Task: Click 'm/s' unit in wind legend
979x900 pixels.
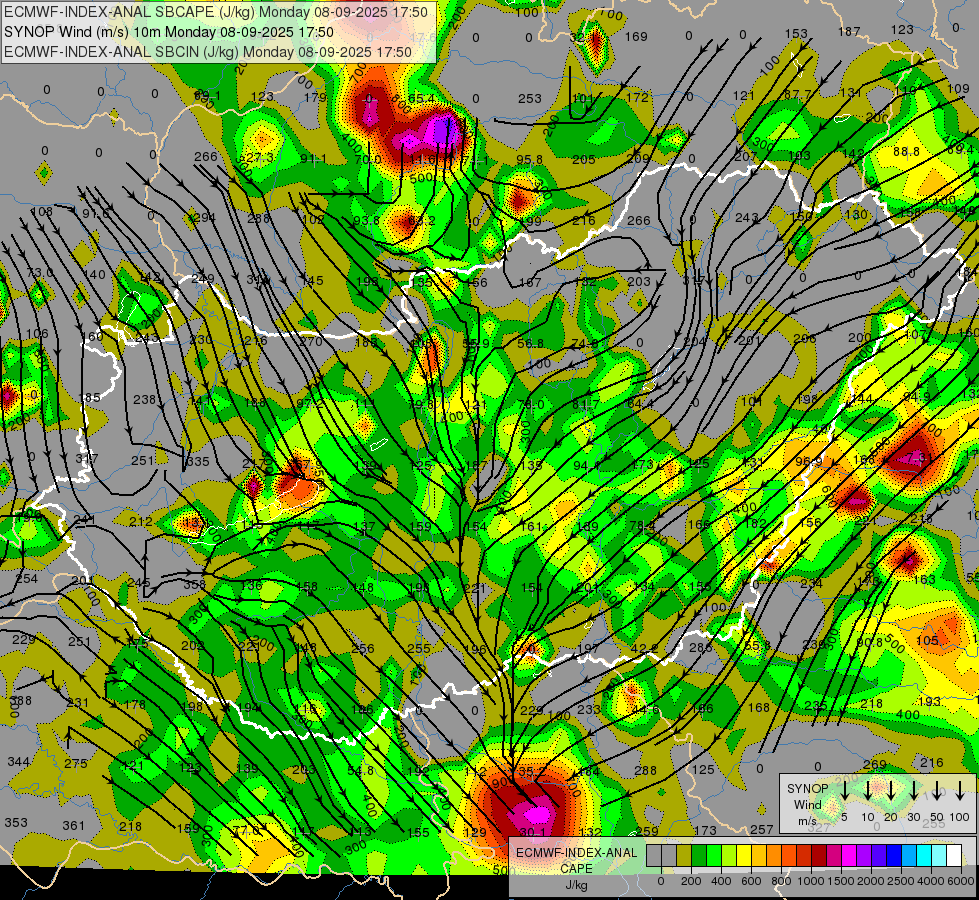Action: coord(807,821)
